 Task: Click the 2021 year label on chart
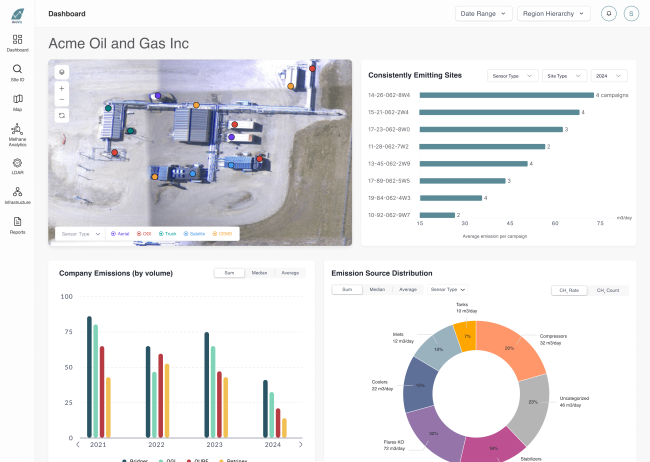[98, 445]
